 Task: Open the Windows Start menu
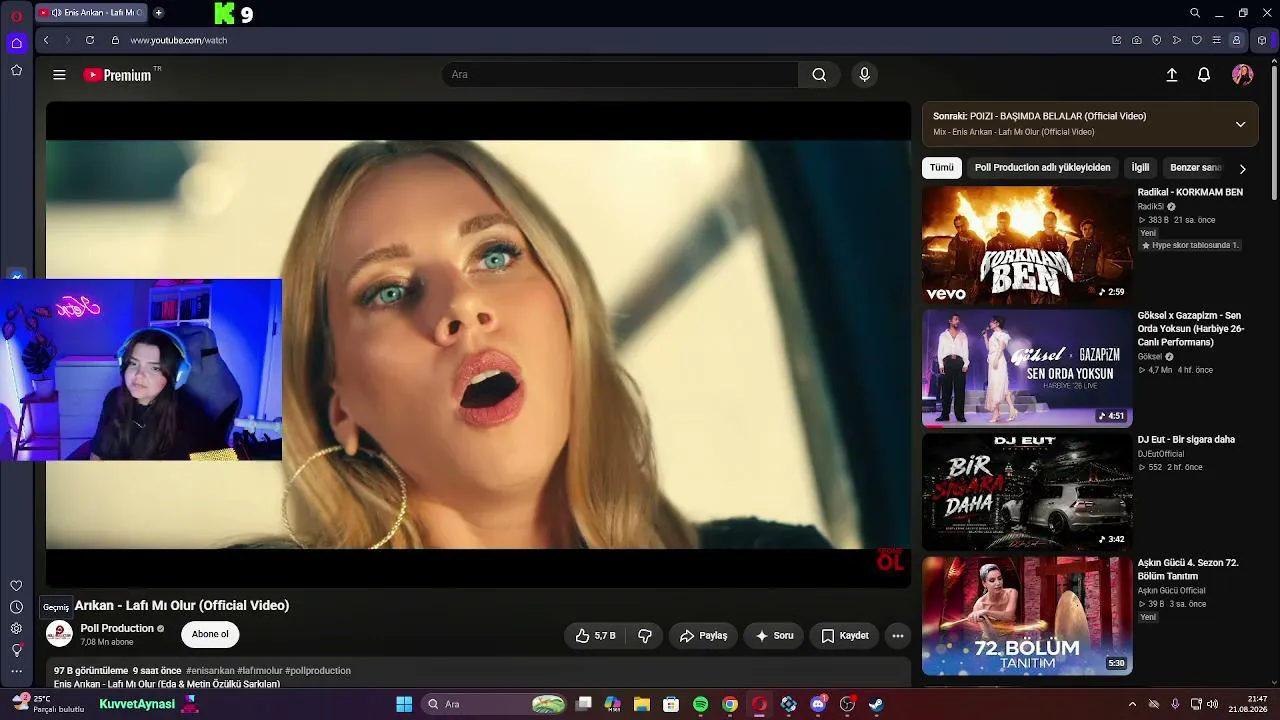click(x=404, y=704)
